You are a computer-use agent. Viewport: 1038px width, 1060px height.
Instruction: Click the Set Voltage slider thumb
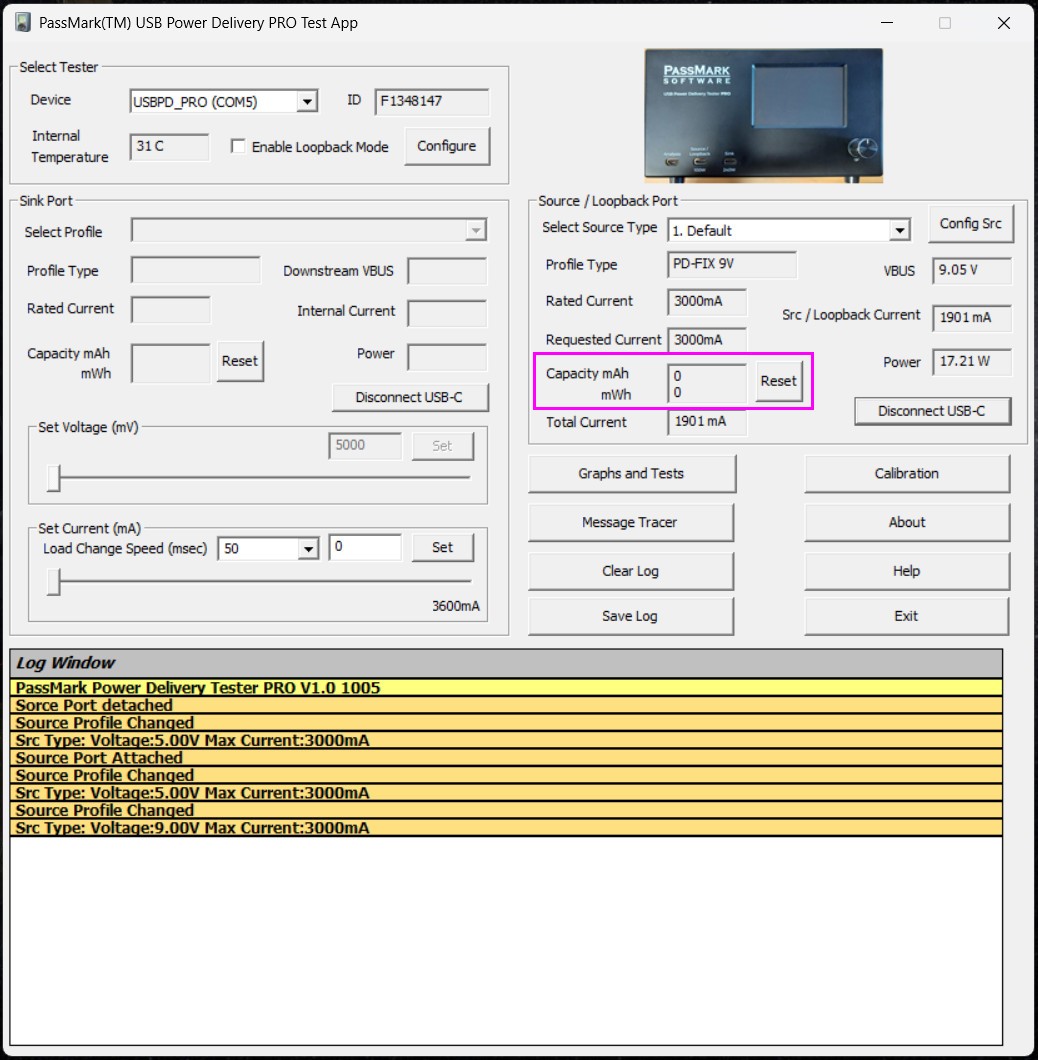[x=53, y=478]
